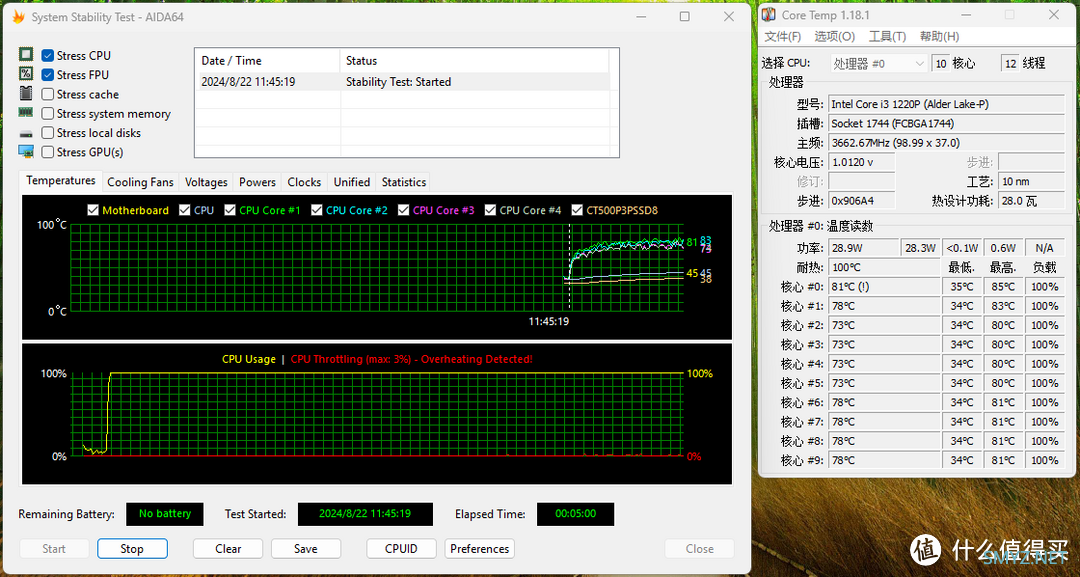The image size is (1080, 577).
Task: Click the 0x906A4 stepping field
Action: pos(862,201)
